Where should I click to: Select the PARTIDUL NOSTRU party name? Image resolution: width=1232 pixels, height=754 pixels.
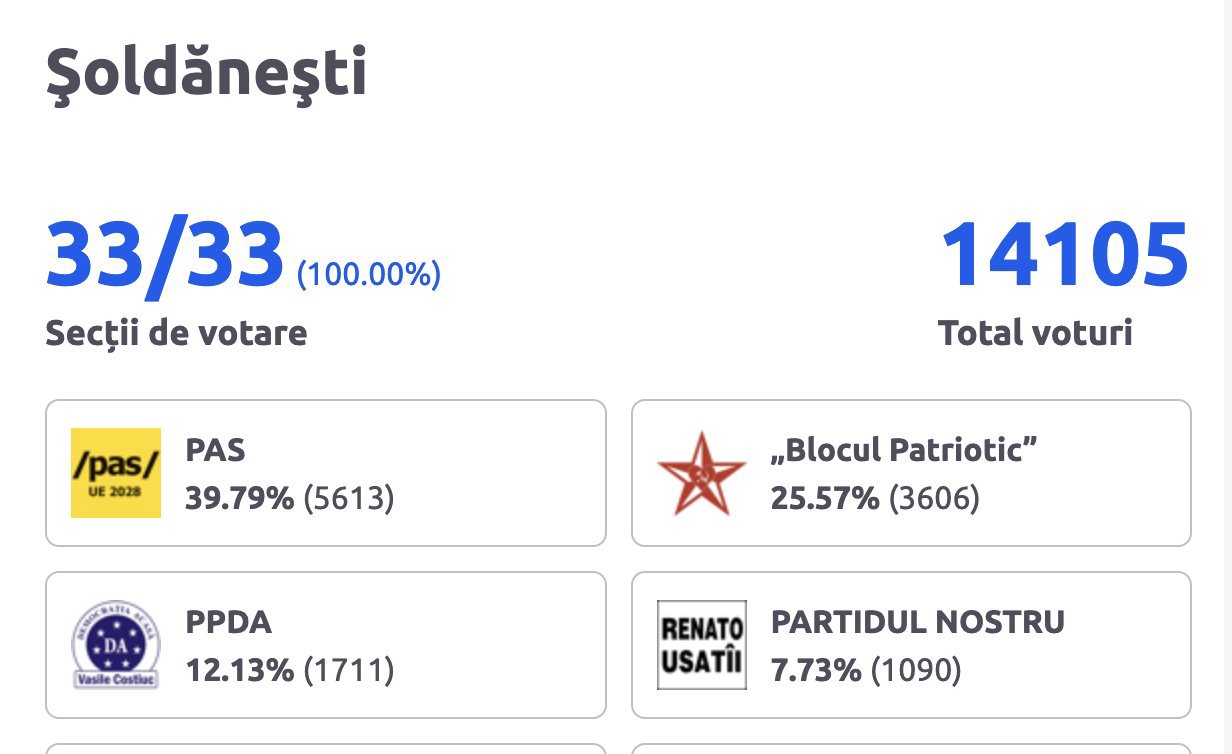point(917,622)
